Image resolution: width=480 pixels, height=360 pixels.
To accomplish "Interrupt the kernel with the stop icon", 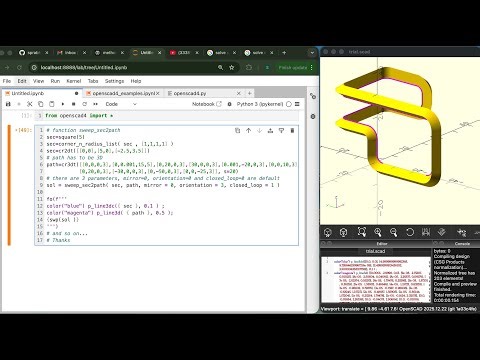I will tap(74, 104).
